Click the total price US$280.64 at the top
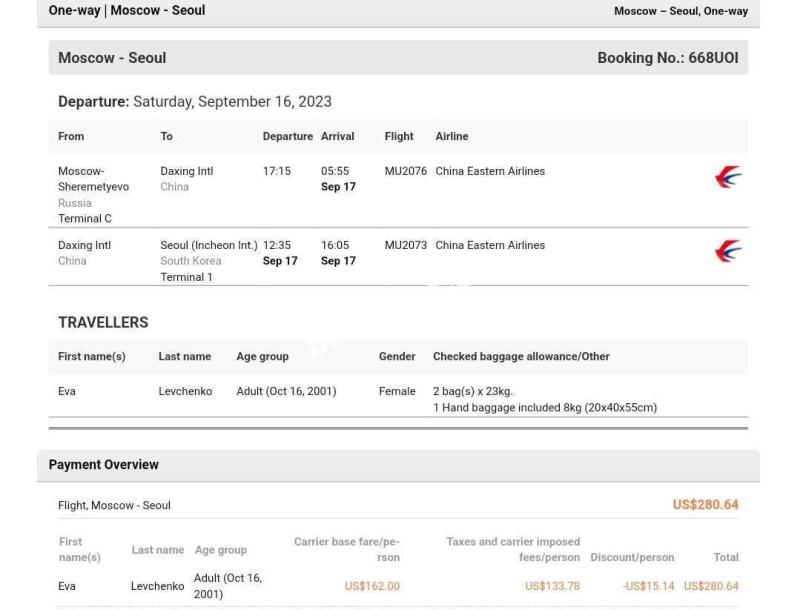 (x=706, y=504)
